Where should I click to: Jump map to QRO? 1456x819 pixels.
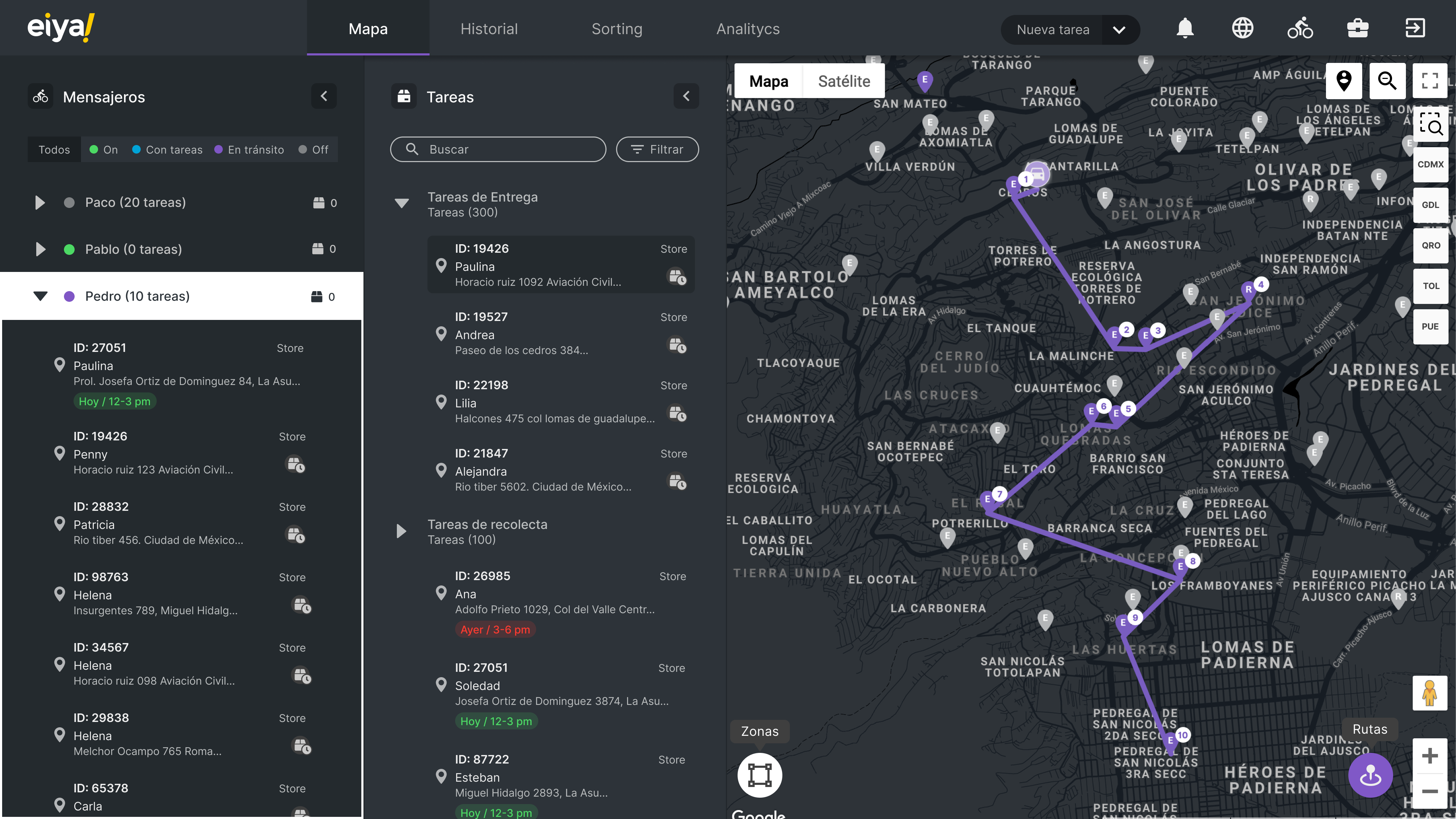click(x=1430, y=246)
